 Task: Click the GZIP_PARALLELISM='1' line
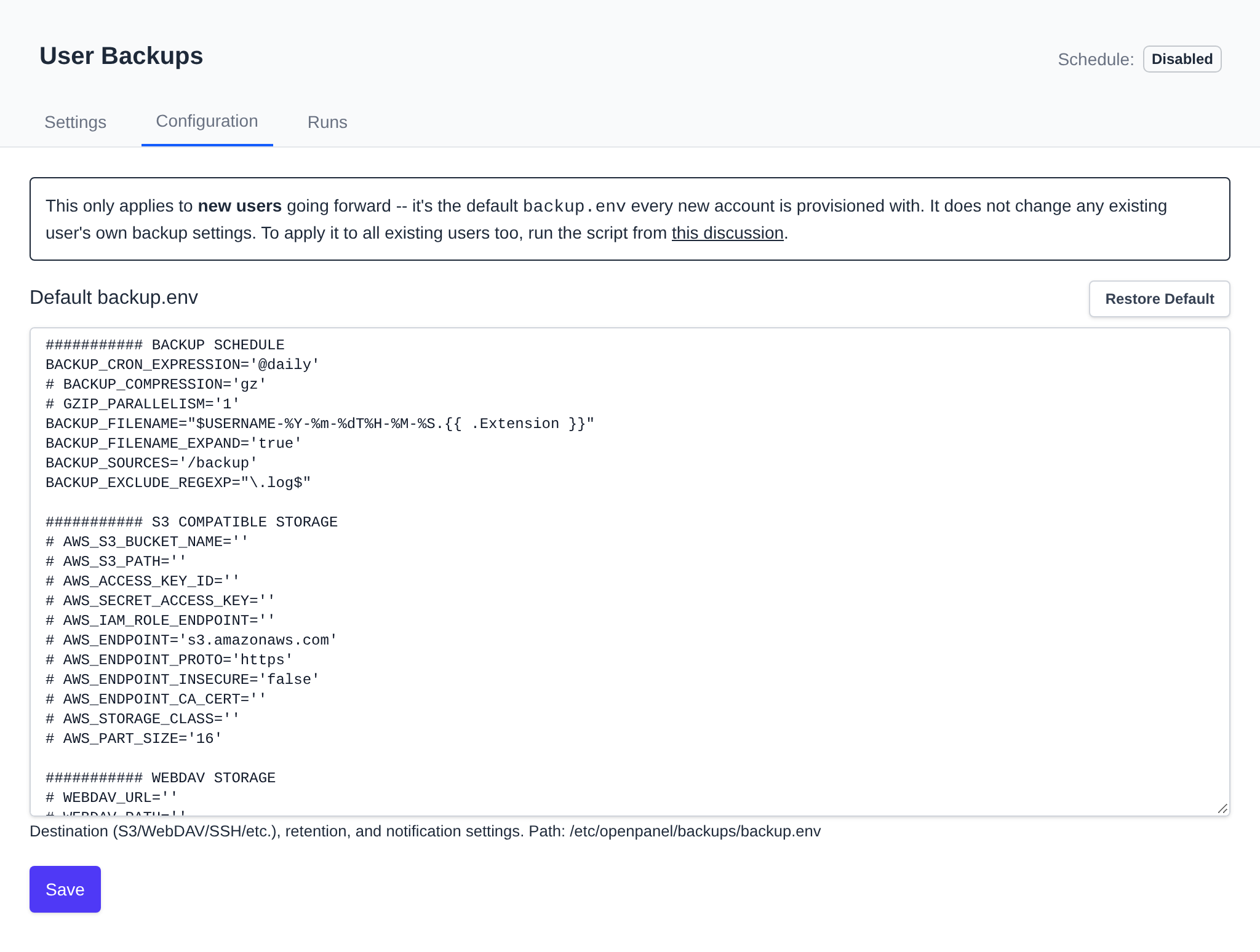pos(143,404)
